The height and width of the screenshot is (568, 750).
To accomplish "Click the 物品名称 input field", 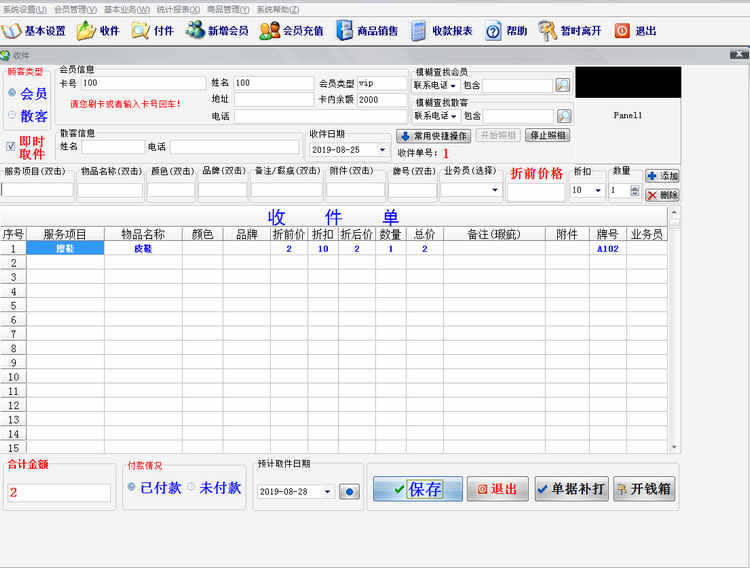I will click(110, 190).
